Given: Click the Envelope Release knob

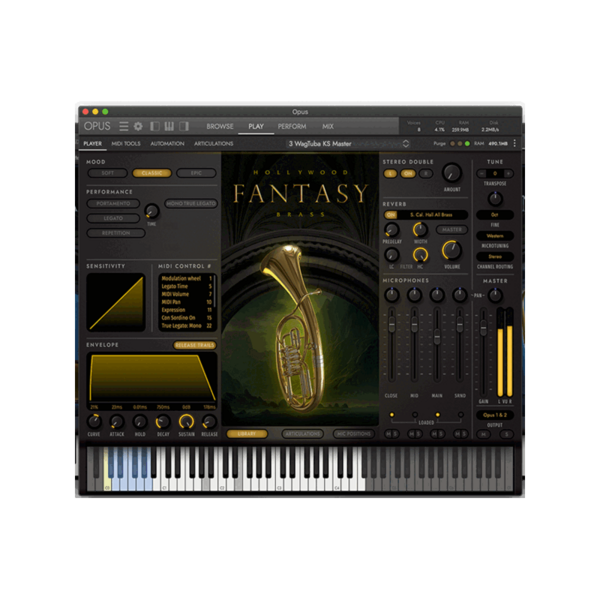Looking at the screenshot, I should point(209,422).
